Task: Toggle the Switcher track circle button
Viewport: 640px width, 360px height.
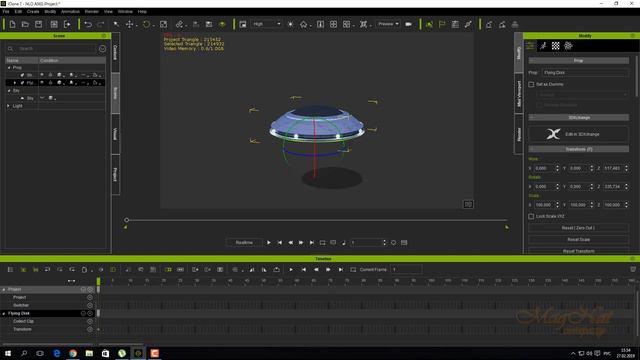Action: (90, 305)
